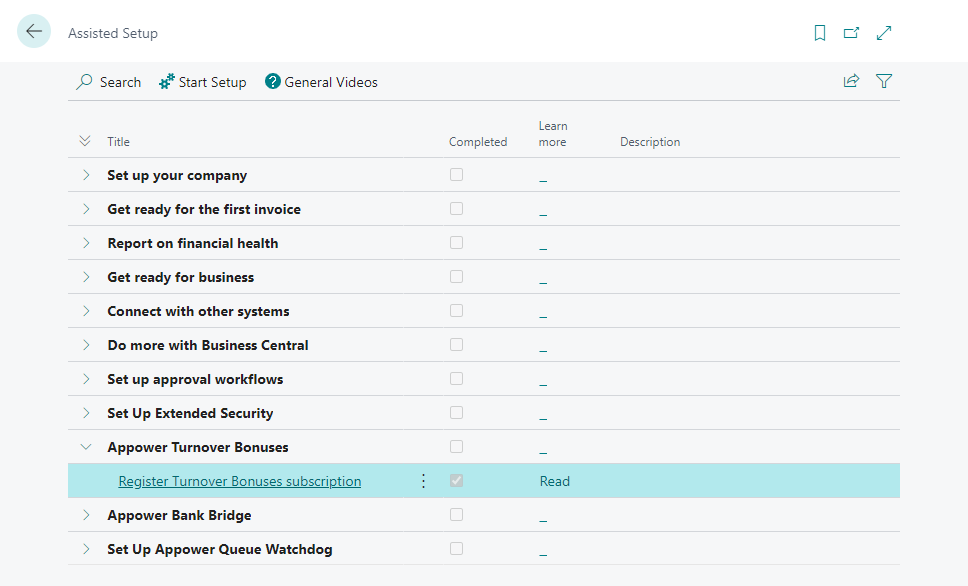Open General Videos from action bar
Screen dimensions: 968x586
[x=321, y=82]
